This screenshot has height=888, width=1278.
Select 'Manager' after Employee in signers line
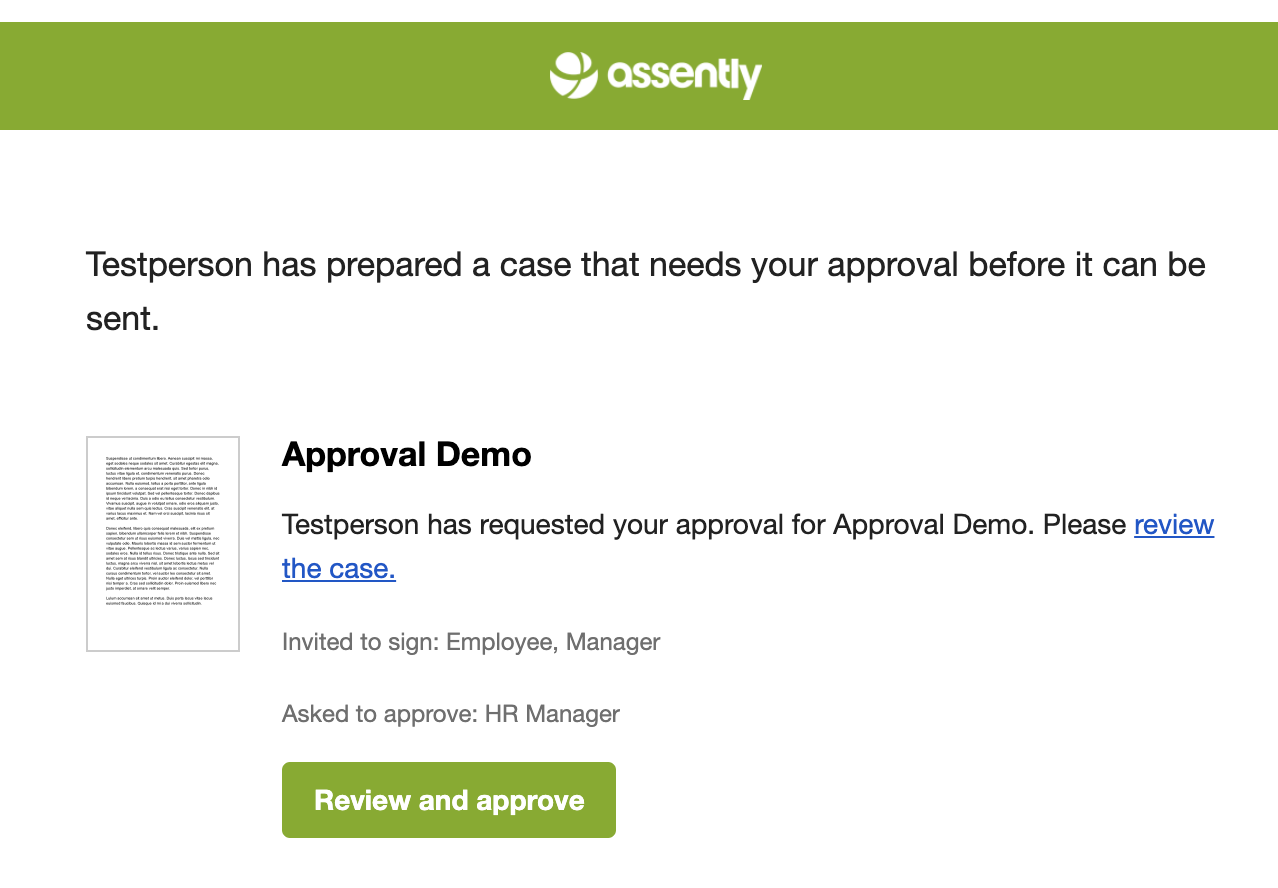tap(613, 642)
